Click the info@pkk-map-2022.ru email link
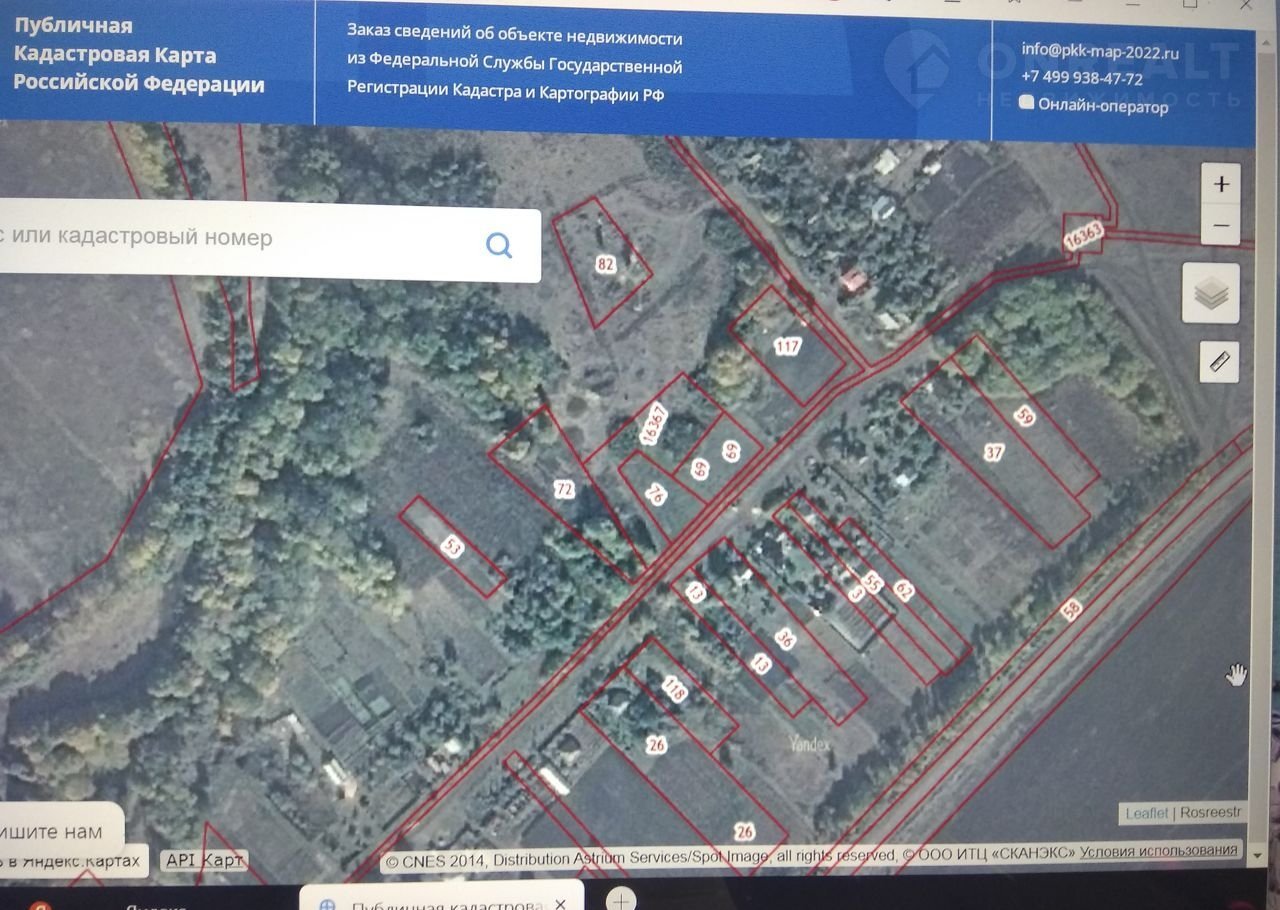The width and height of the screenshot is (1280, 910). 1100,51
